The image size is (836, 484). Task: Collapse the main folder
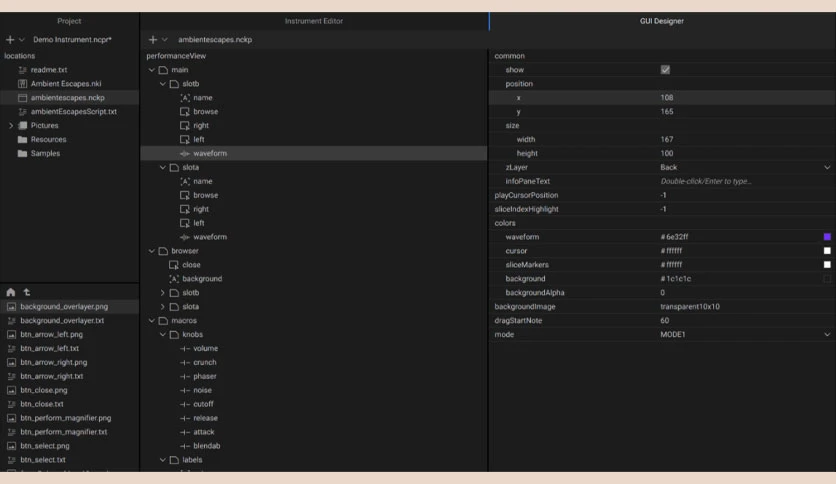152,70
